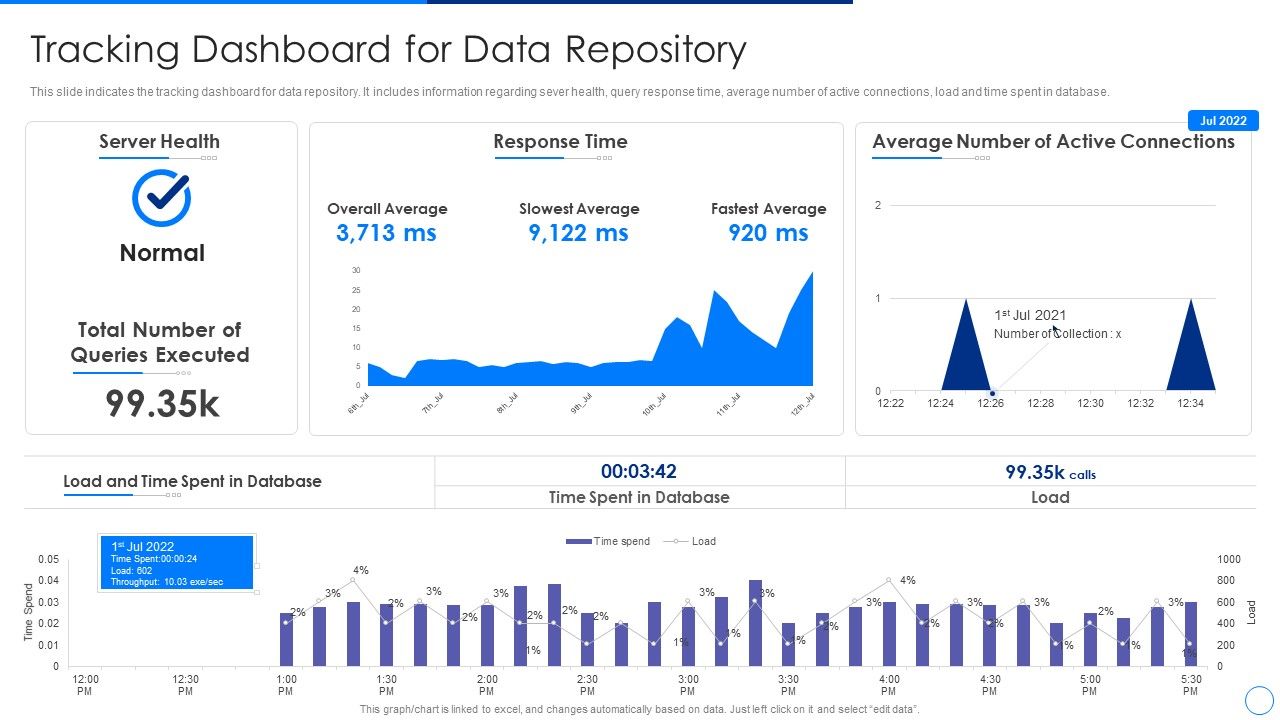
Task: Select the Slowest Average 9,122 ms value
Action: coord(578,233)
